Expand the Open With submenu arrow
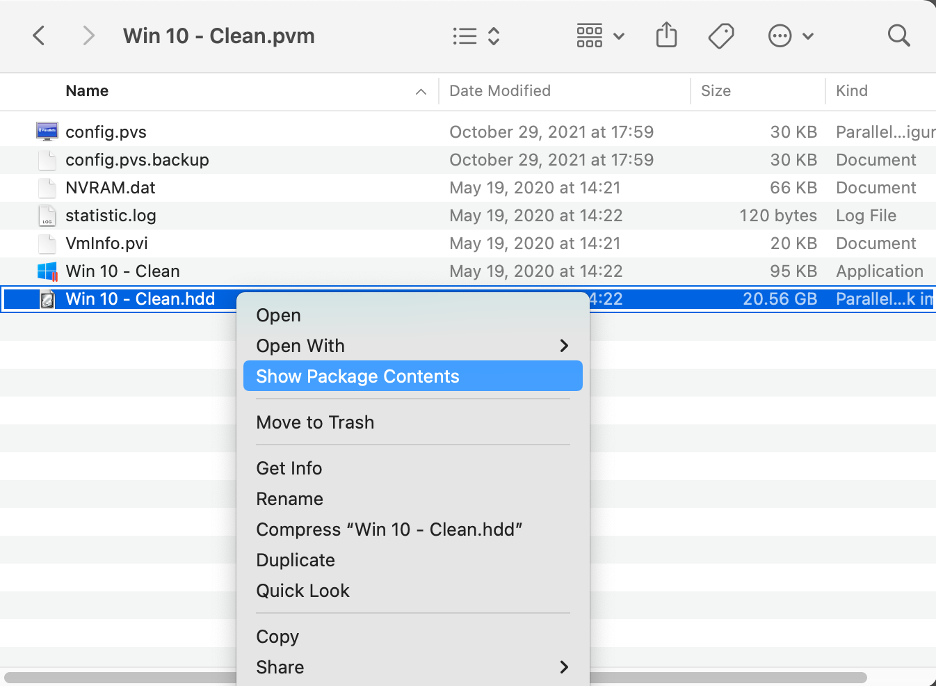This screenshot has height=686, width=936. 564,346
